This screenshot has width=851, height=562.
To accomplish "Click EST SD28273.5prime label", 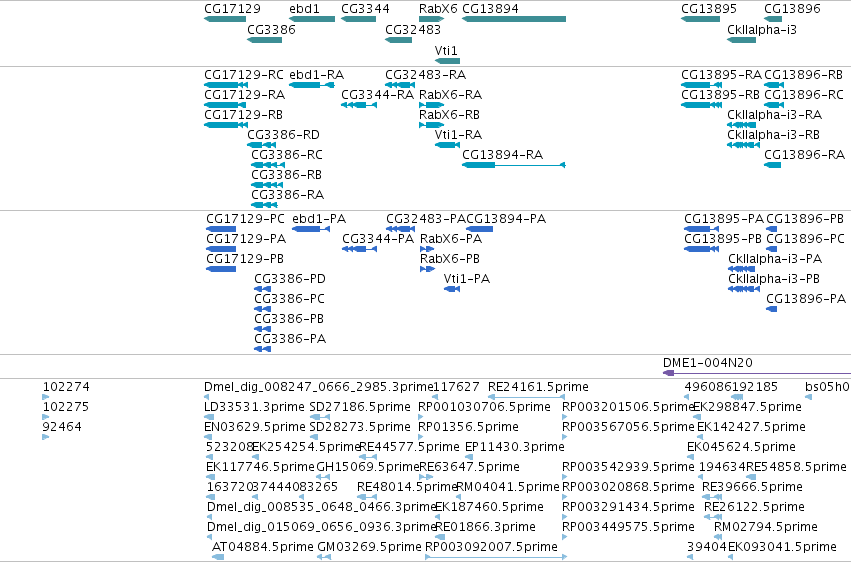I will click(x=360, y=427).
